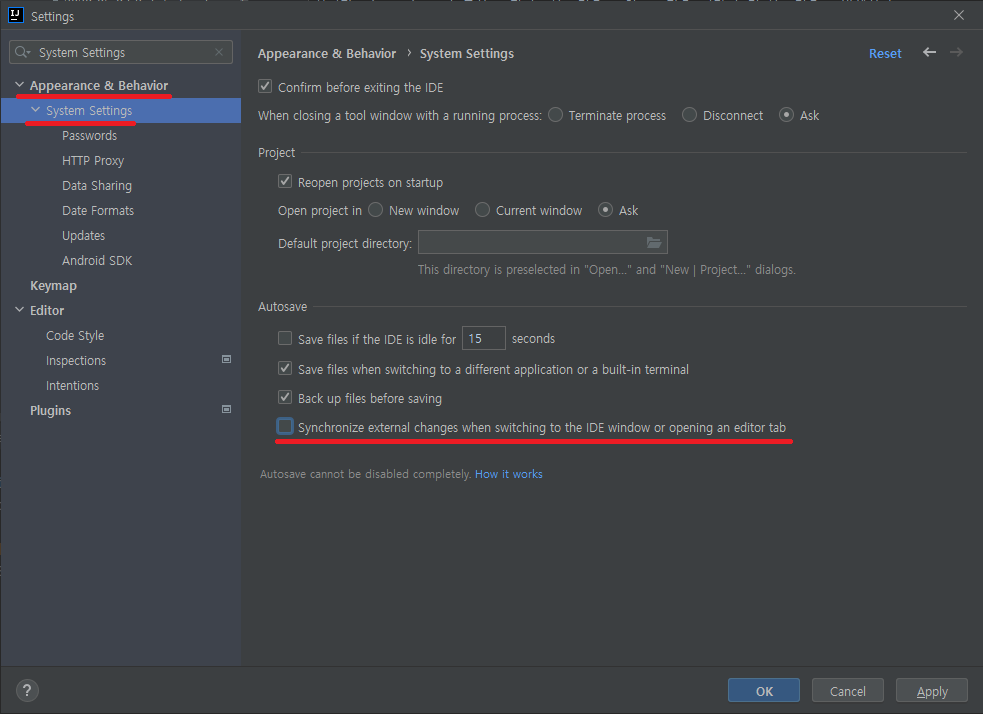The image size is (983, 714).
Task: Enable Synchronize external changes checkbox
Action: point(285,427)
